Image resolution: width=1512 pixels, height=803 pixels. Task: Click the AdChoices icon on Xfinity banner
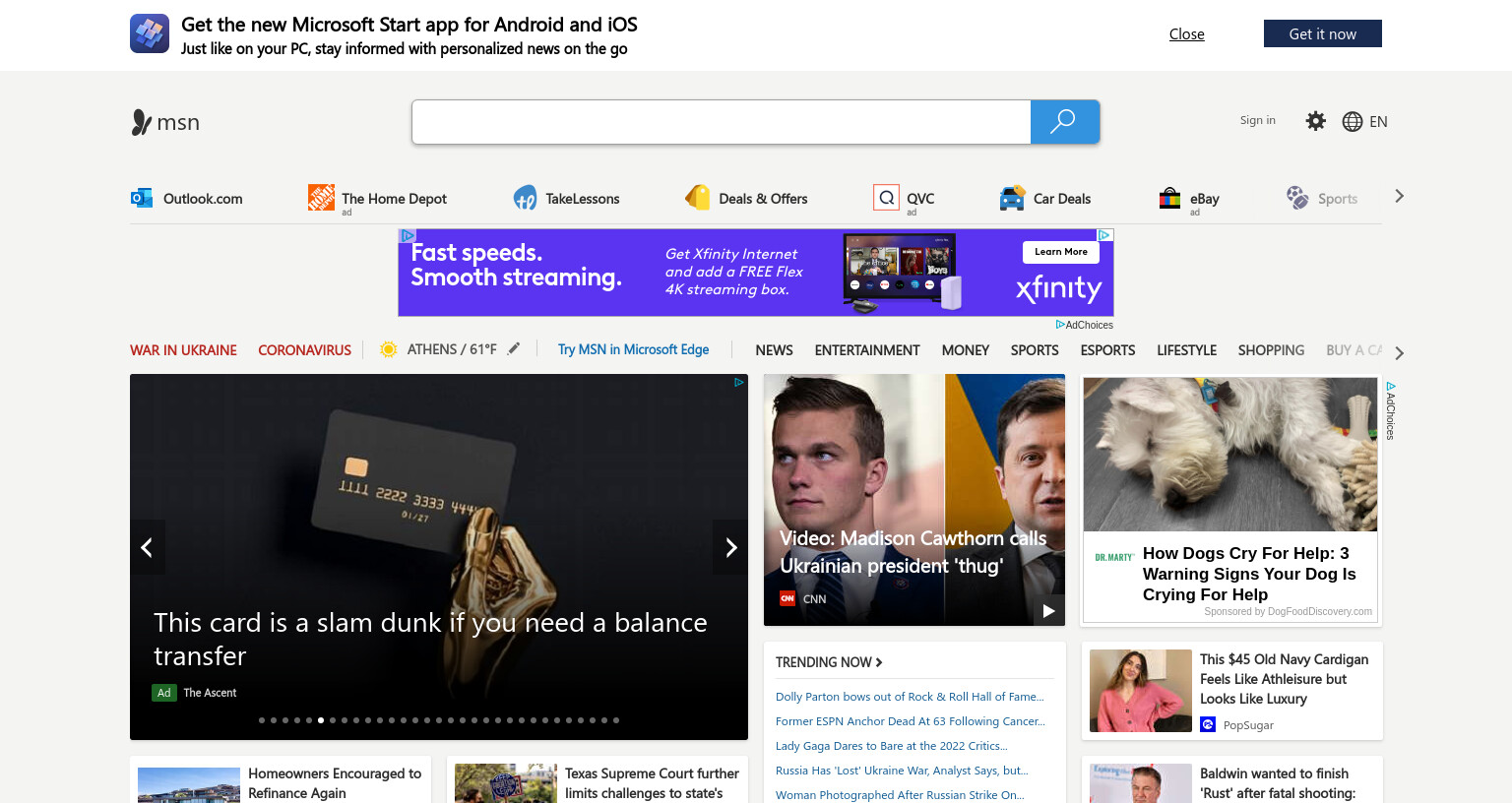coord(1105,235)
